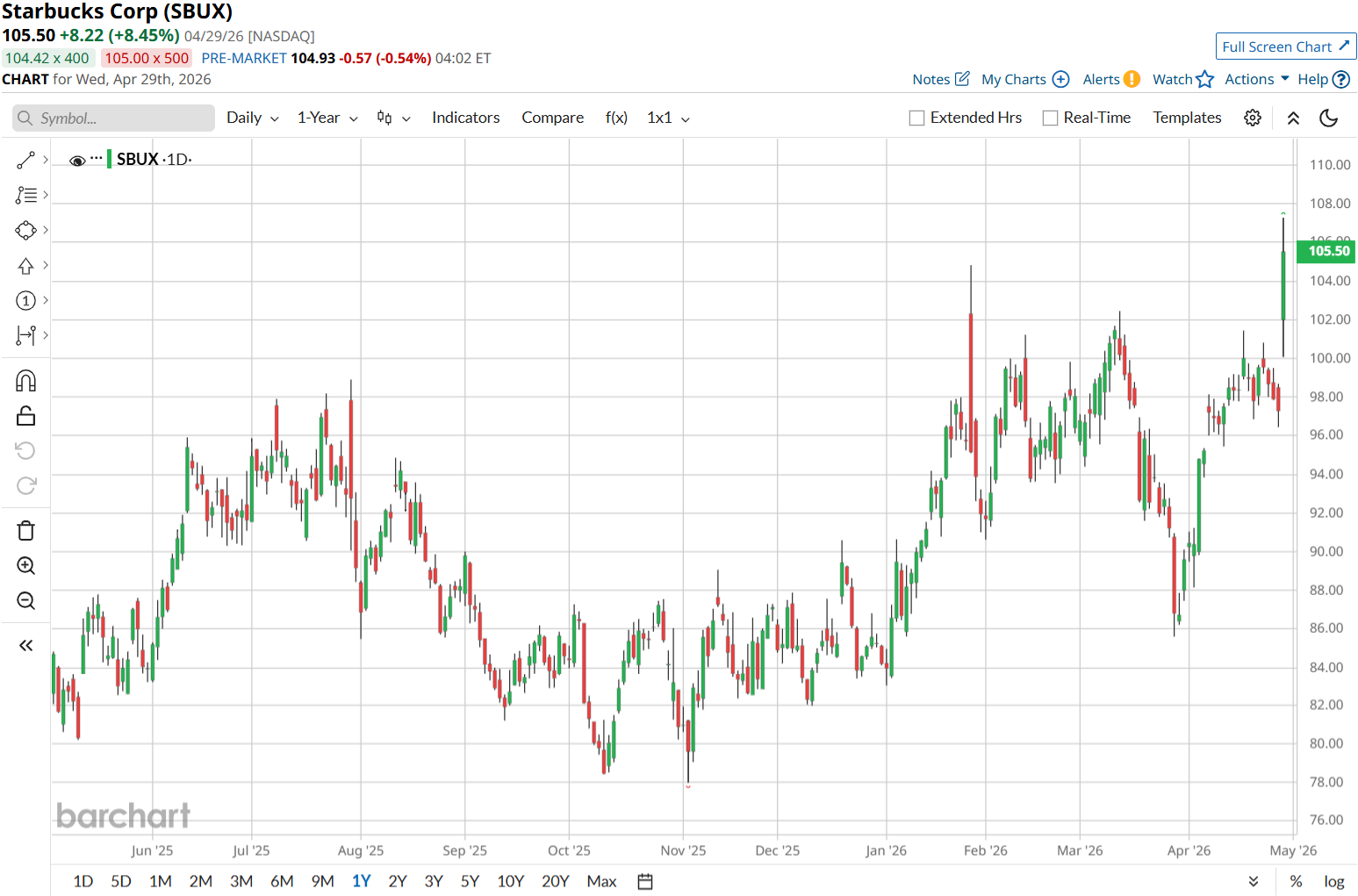
Task: Select the 6M time range
Action: tap(282, 881)
